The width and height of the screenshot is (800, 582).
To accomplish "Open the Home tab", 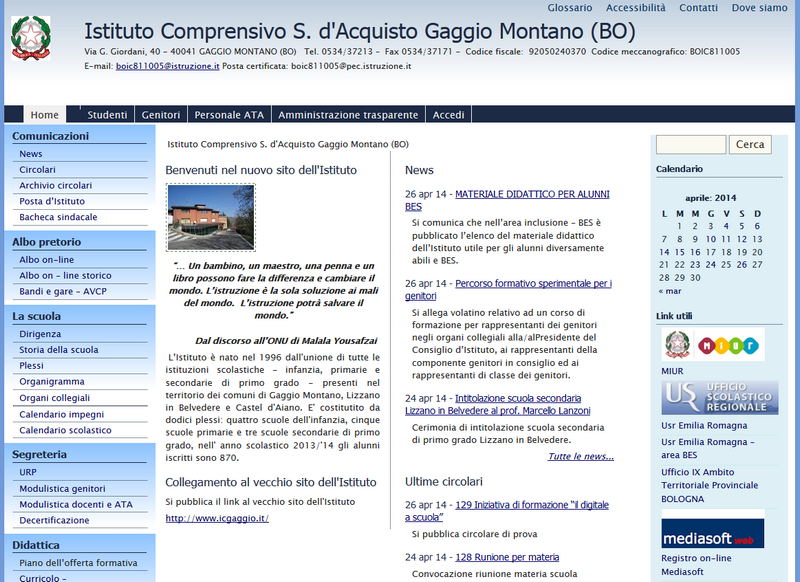I will [x=44, y=115].
